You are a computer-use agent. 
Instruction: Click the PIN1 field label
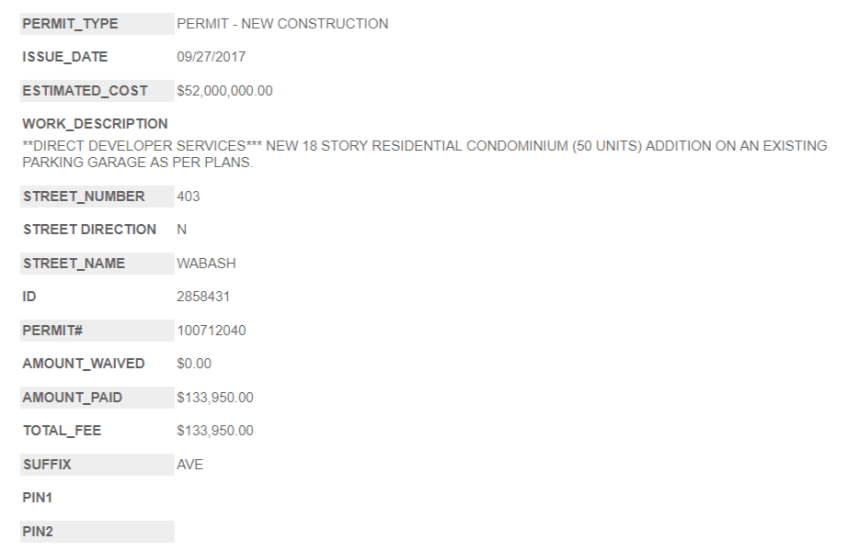38,498
